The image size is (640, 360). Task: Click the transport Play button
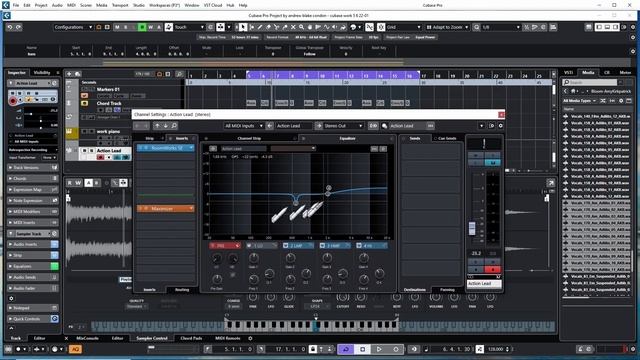379,349
